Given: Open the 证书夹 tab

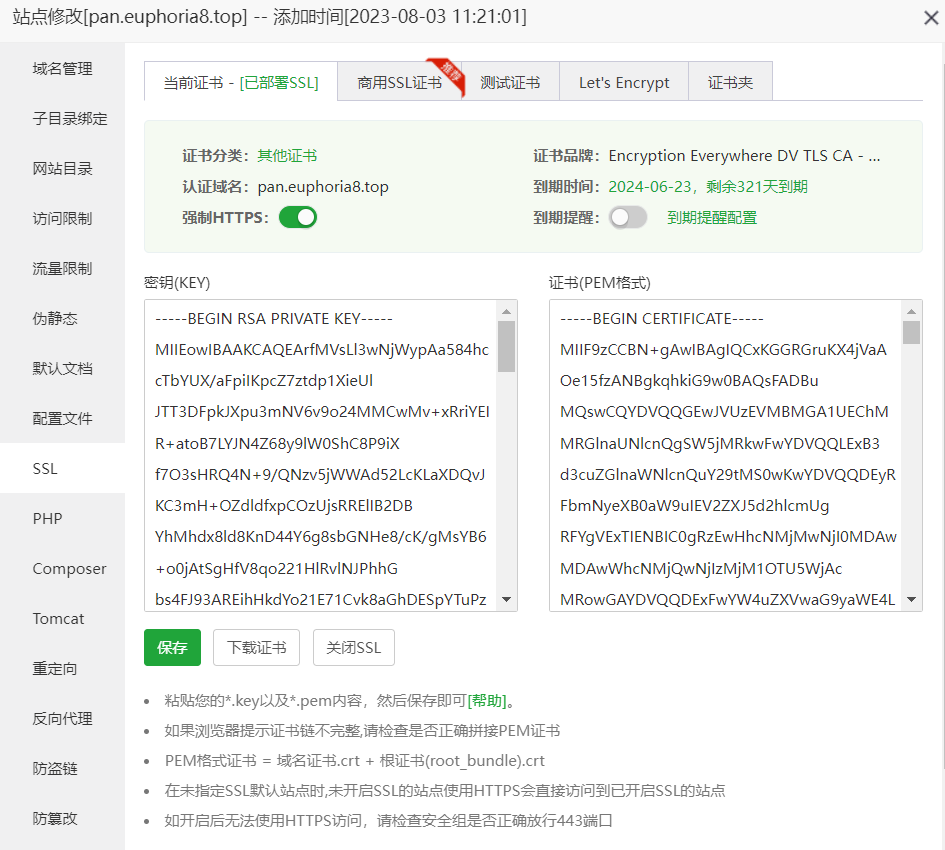Looking at the screenshot, I should coord(730,82).
